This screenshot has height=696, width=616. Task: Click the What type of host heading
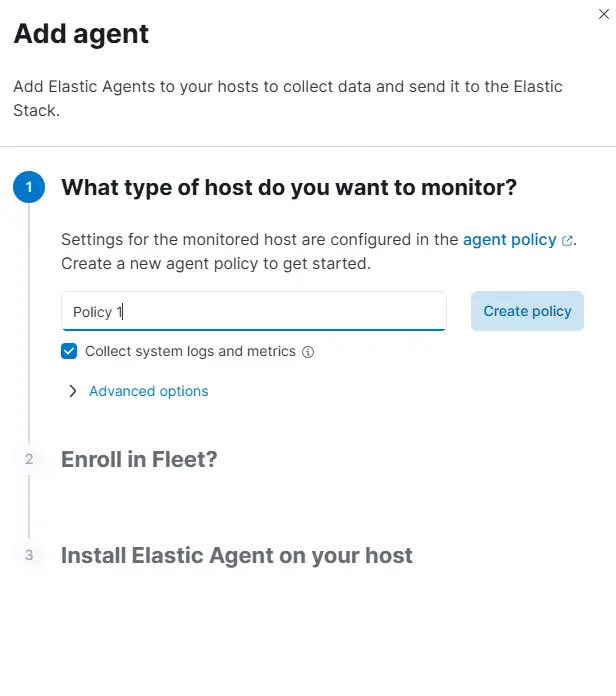tap(289, 187)
